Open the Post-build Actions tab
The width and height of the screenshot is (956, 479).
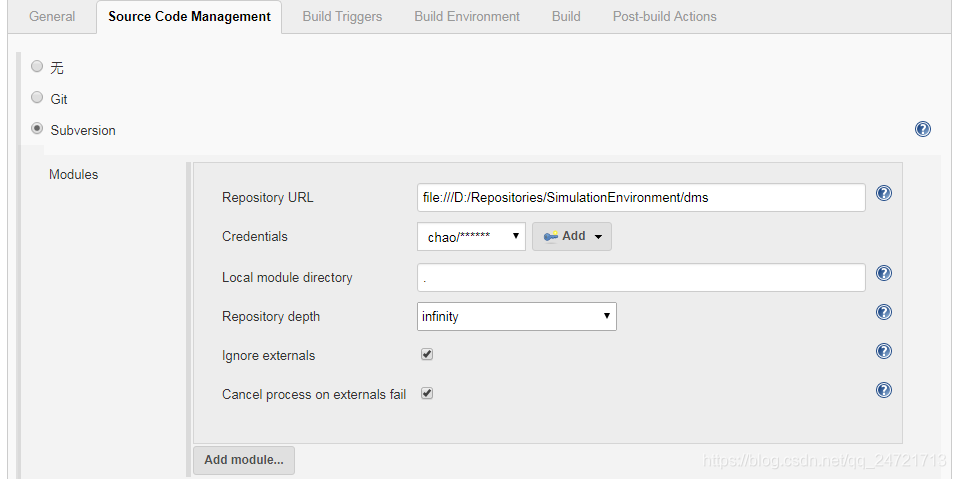[x=665, y=16]
